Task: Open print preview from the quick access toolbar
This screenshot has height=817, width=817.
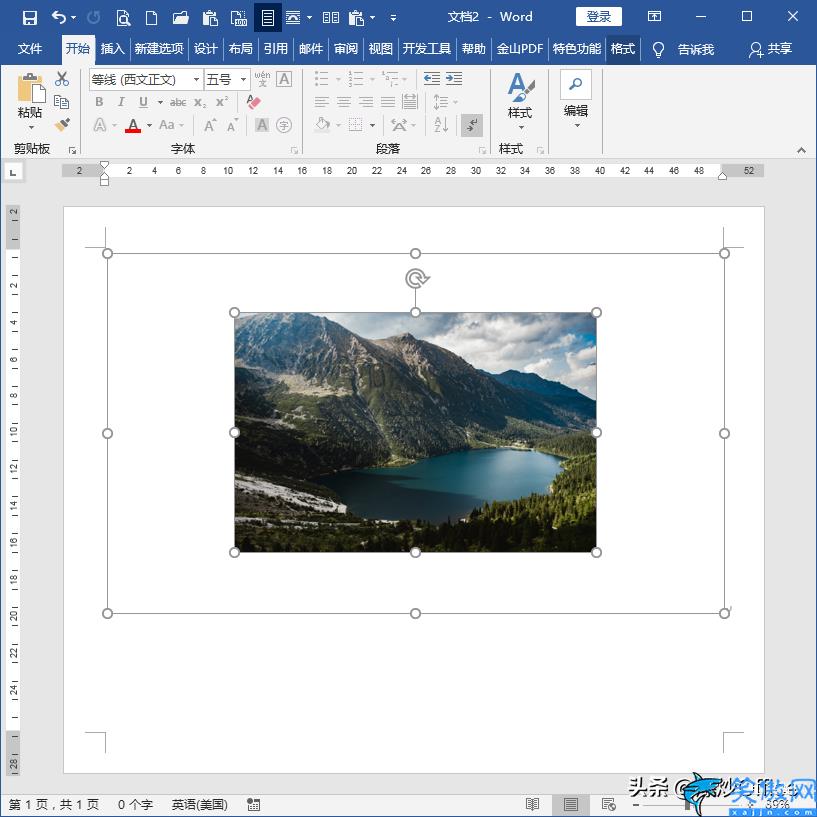Action: [123, 18]
